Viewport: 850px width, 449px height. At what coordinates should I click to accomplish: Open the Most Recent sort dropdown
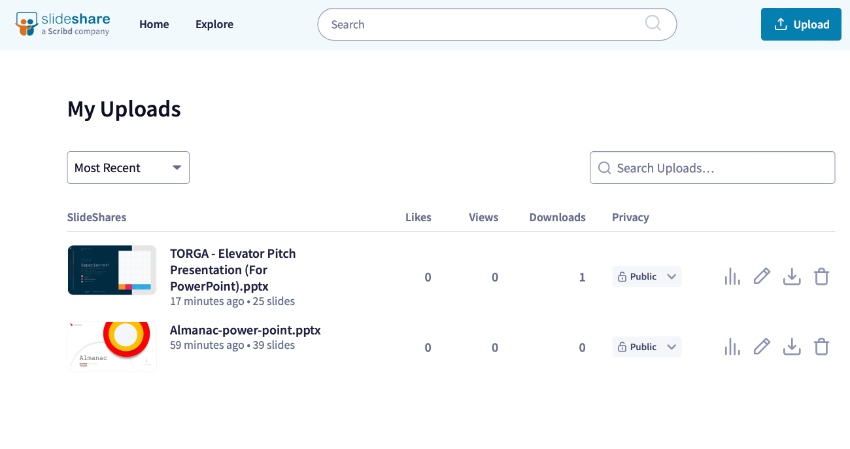click(x=128, y=168)
